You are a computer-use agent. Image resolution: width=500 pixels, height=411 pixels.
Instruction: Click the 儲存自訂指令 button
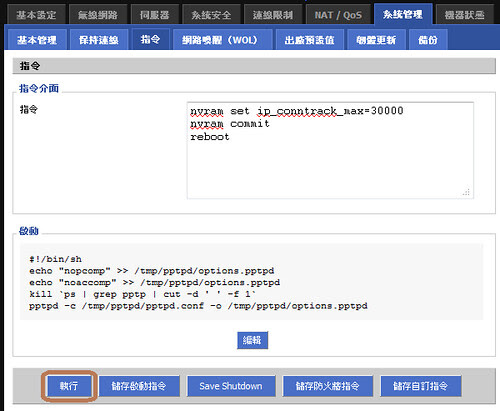(x=421, y=386)
